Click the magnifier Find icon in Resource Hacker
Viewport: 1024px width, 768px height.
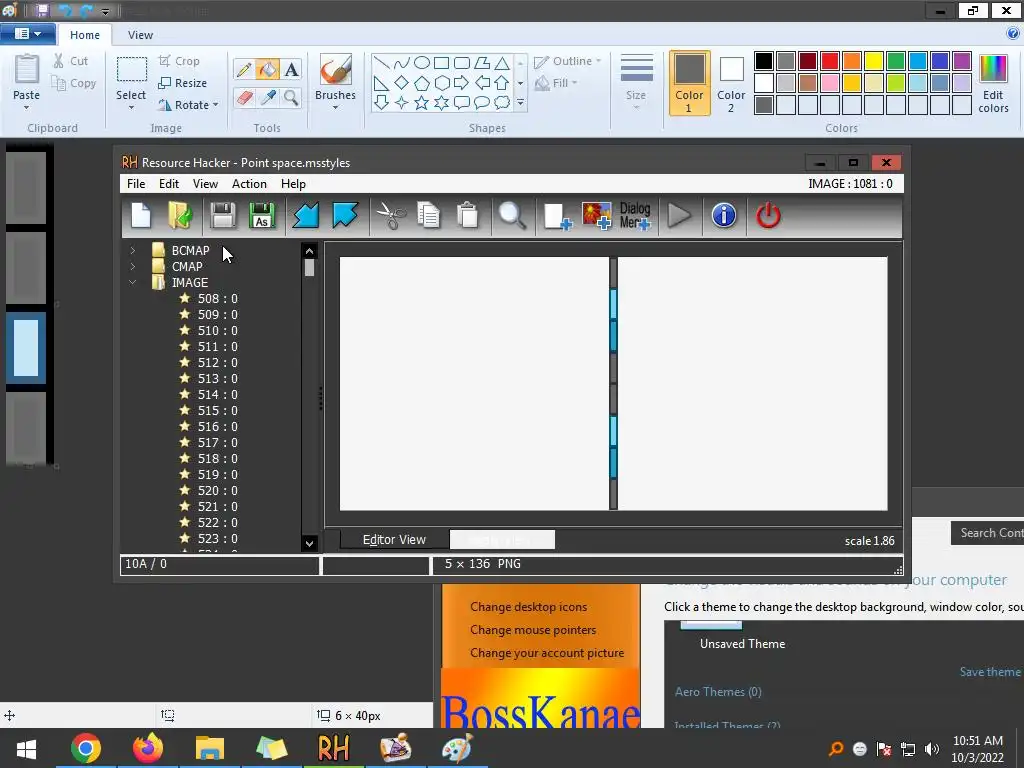click(511, 216)
